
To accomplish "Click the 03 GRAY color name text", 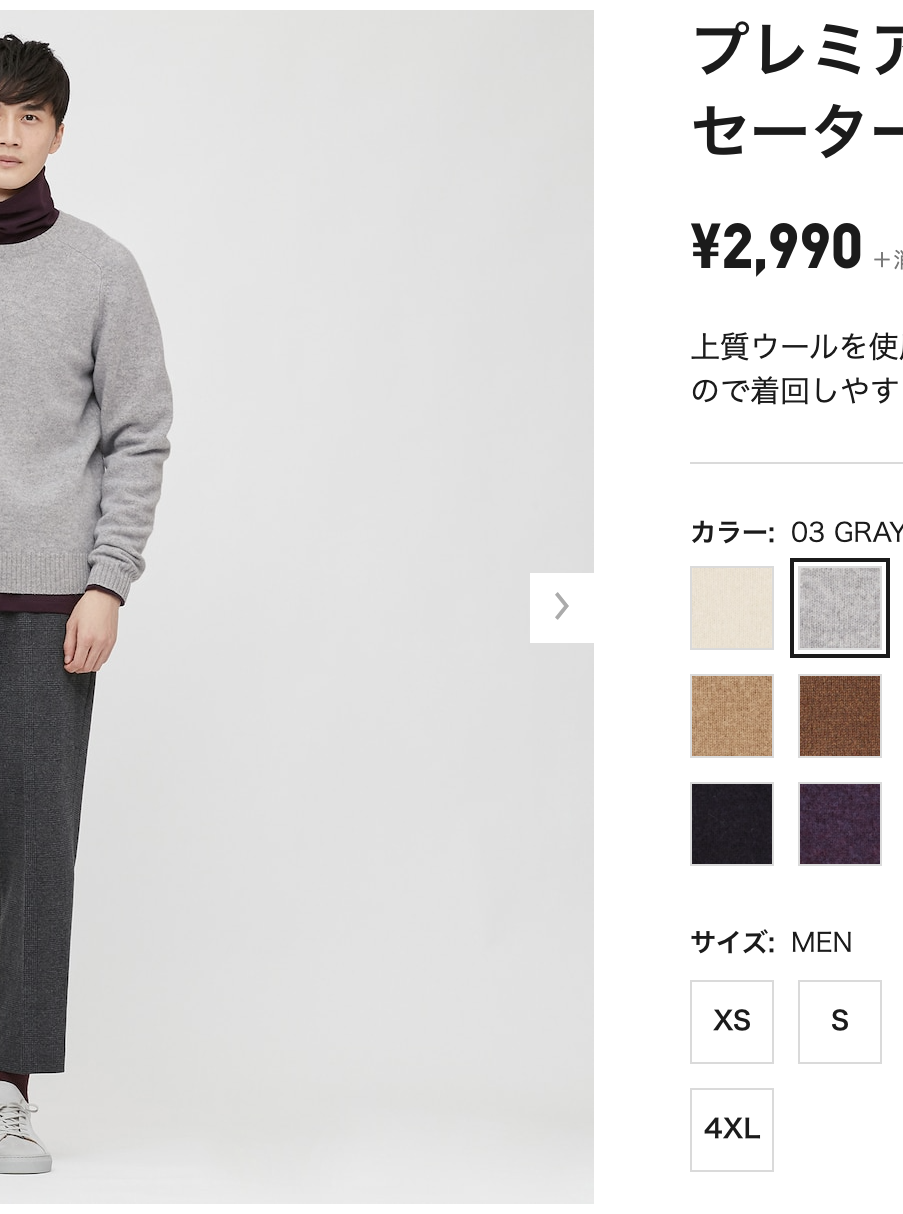I will tap(847, 532).
